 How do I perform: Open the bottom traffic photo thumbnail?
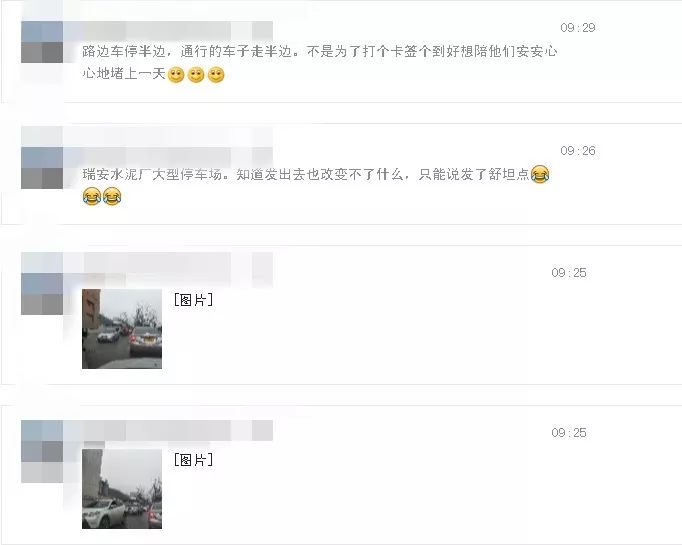click(x=122, y=489)
